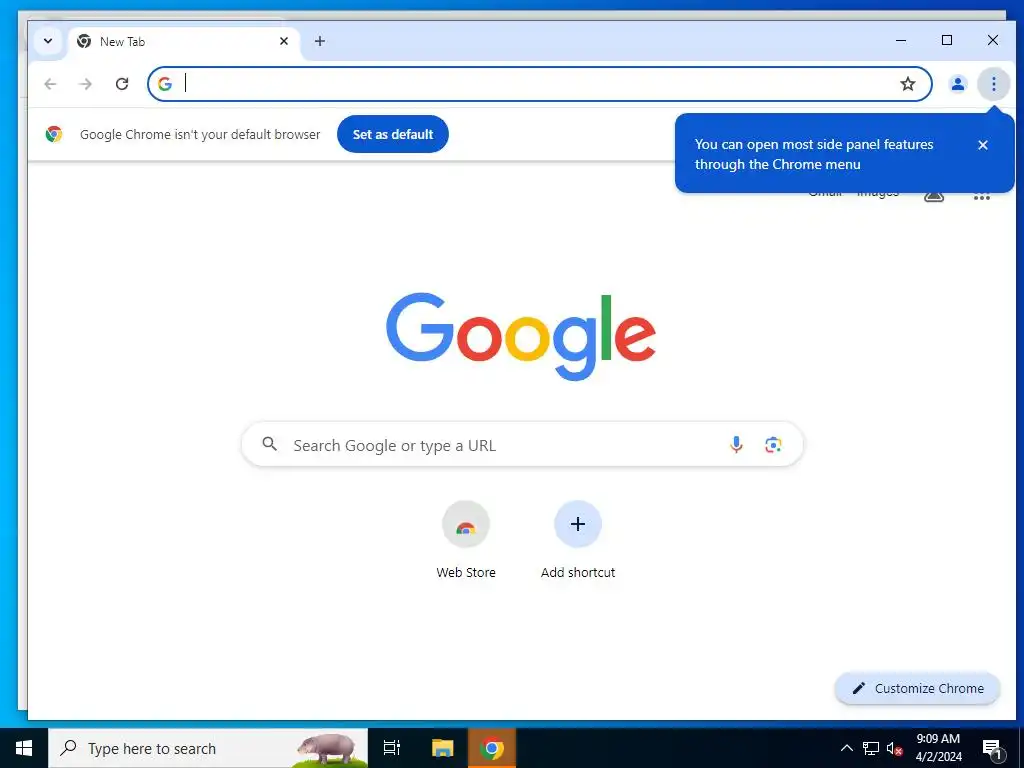The width and height of the screenshot is (1024, 768).
Task: Open Customize Chrome panel
Action: point(918,688)
